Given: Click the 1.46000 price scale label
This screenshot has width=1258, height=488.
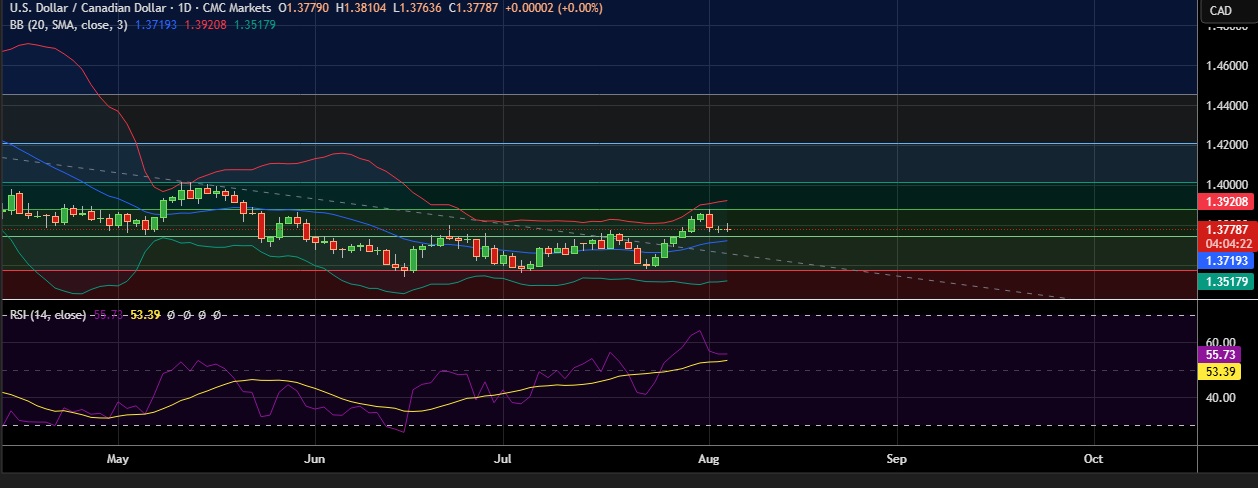Looking at the screenshot, I should pos(1226,66).
